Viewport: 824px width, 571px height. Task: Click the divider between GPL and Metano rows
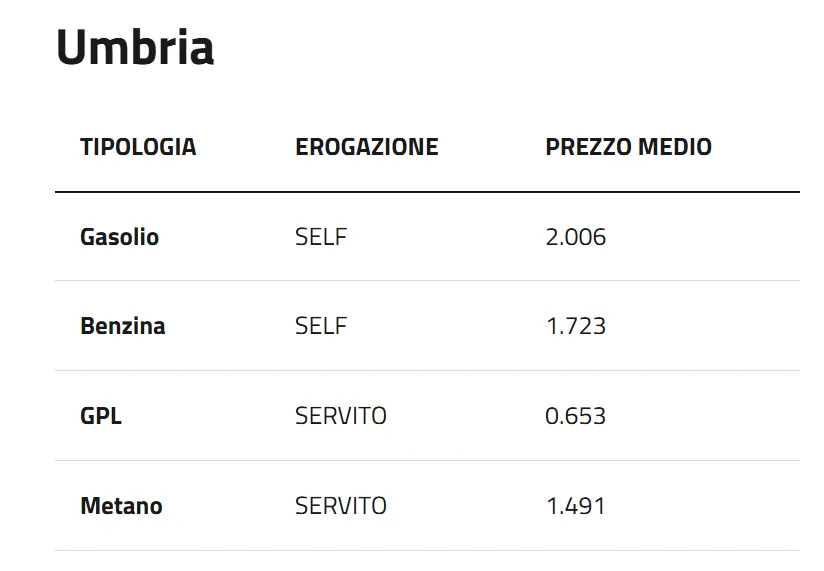(427, 461)
